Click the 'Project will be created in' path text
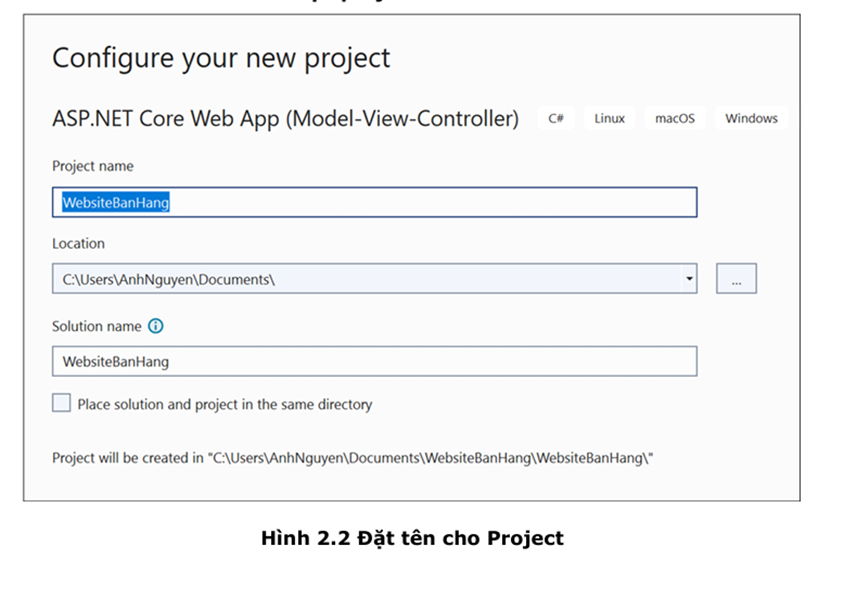Image resolution: width=844 pixels, height=597 pixels. coord(352,458)
